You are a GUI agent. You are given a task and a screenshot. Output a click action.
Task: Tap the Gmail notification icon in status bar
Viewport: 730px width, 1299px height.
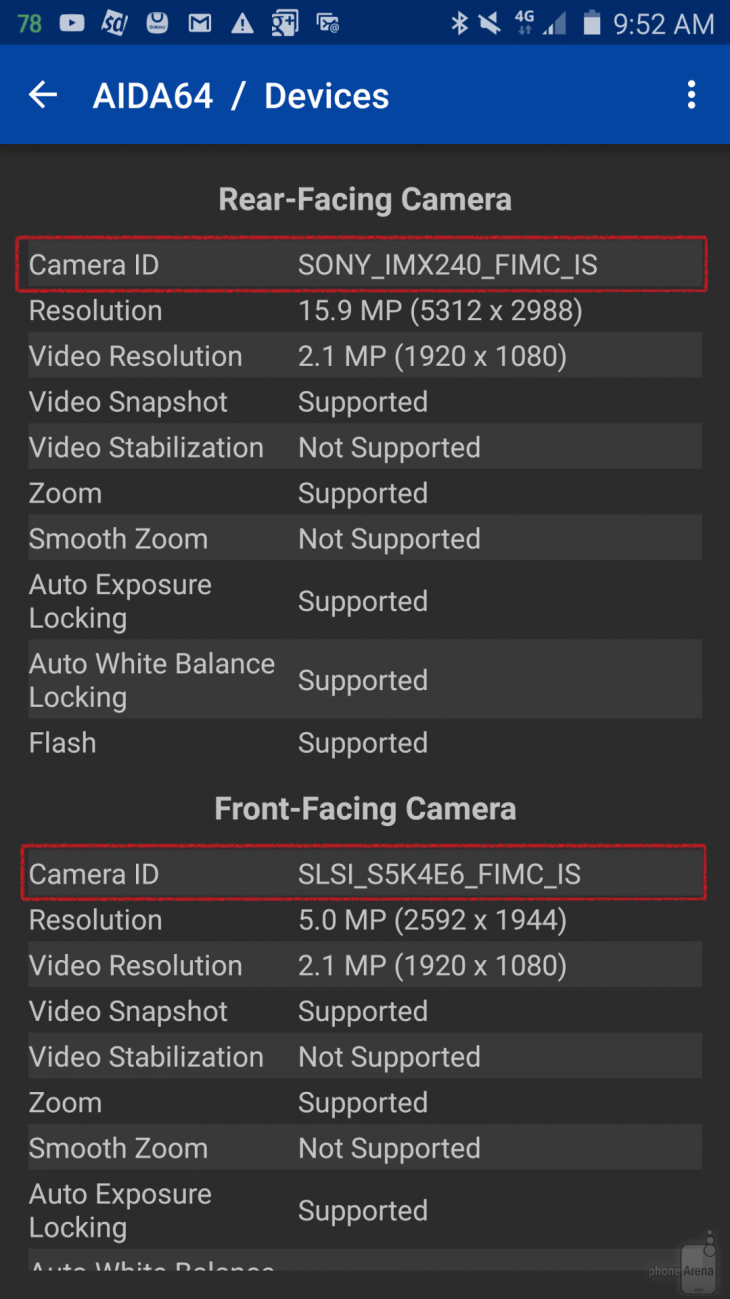tap(200, 23)
